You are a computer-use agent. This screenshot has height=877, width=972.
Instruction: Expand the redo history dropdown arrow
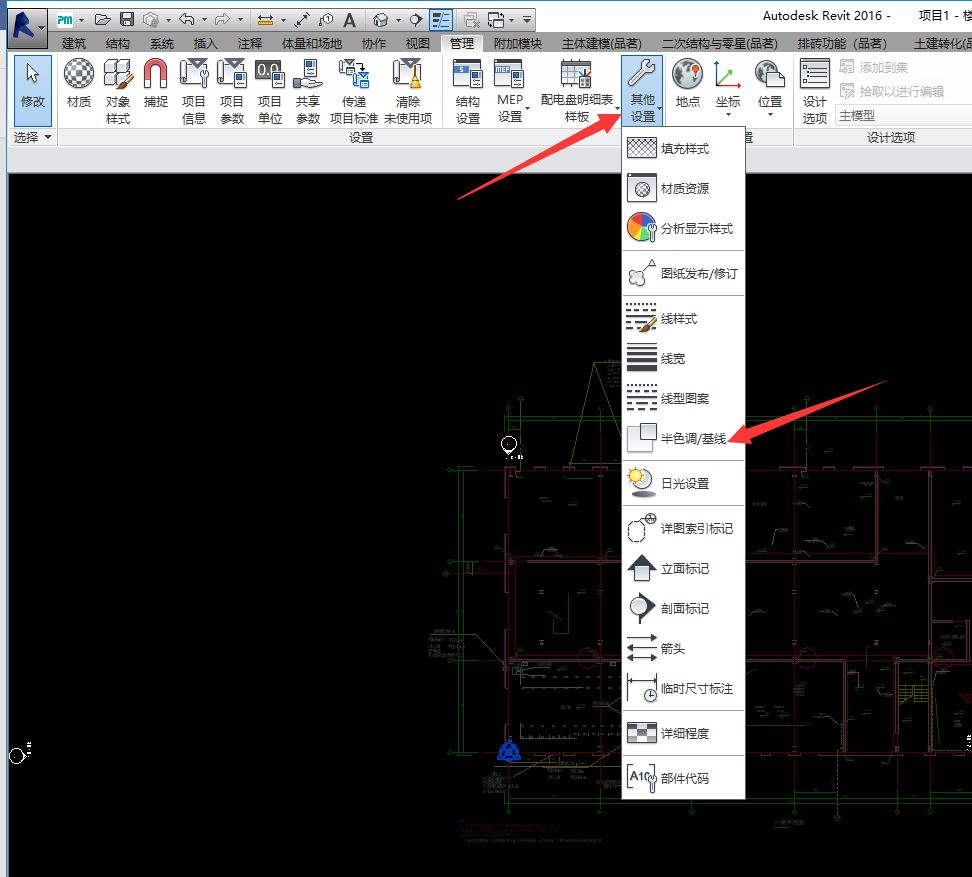click(x=240, y=20)
